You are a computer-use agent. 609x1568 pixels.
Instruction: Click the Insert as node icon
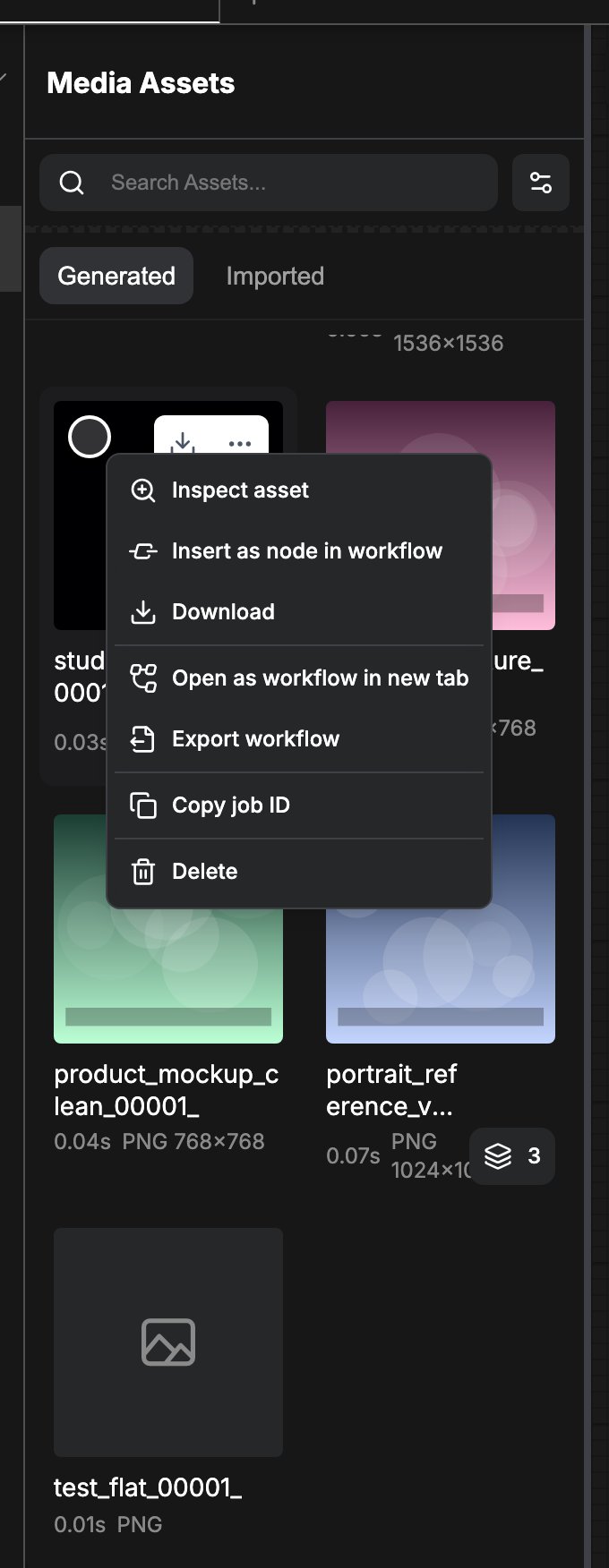(143, 550)
